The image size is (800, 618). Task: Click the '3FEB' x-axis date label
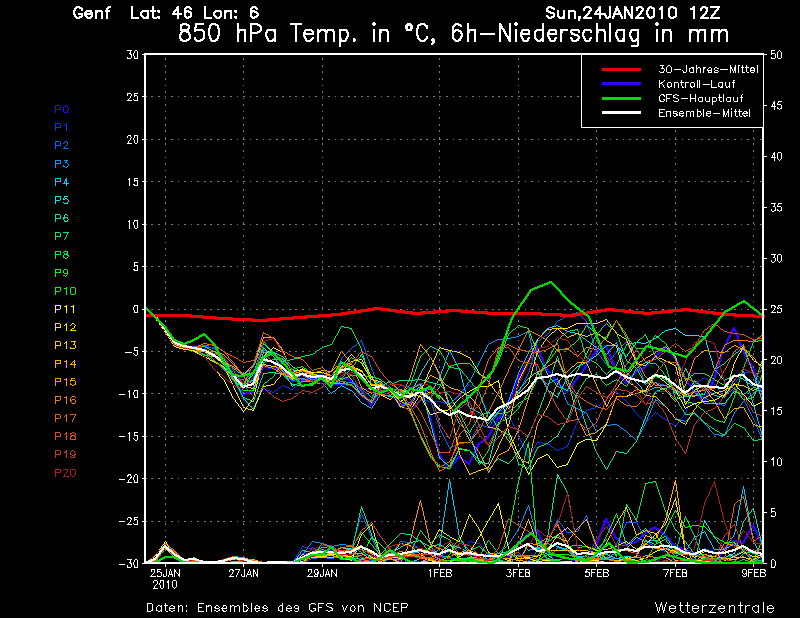(x=518, y=573)
